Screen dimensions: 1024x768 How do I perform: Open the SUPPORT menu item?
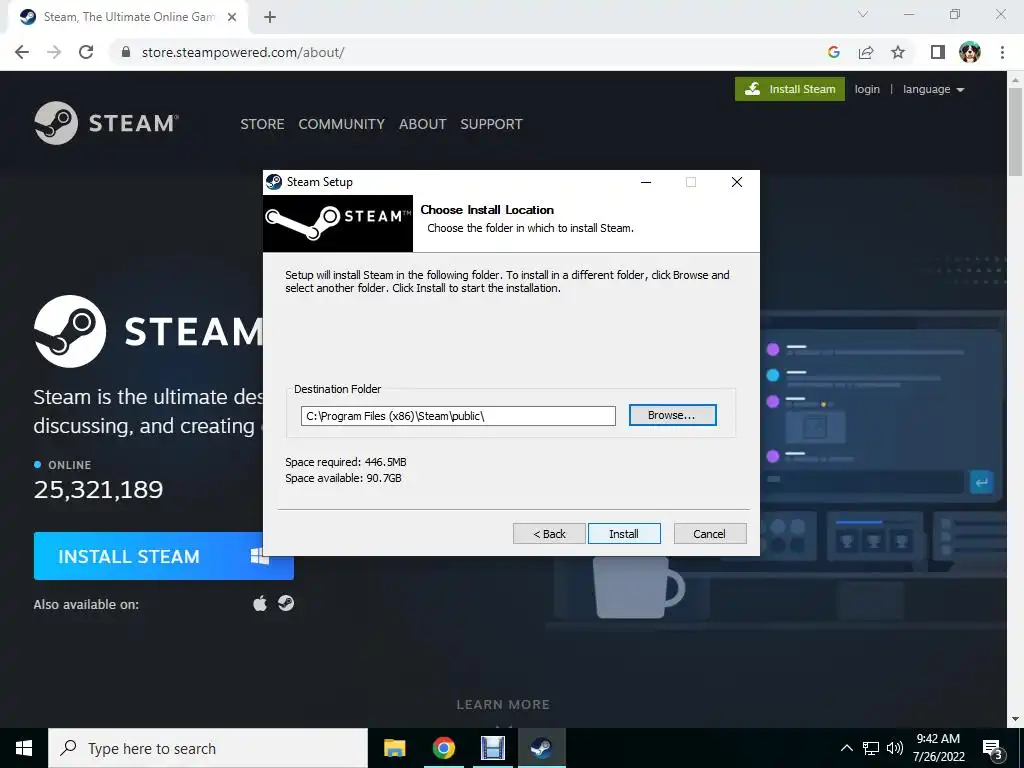click(491, 124)
